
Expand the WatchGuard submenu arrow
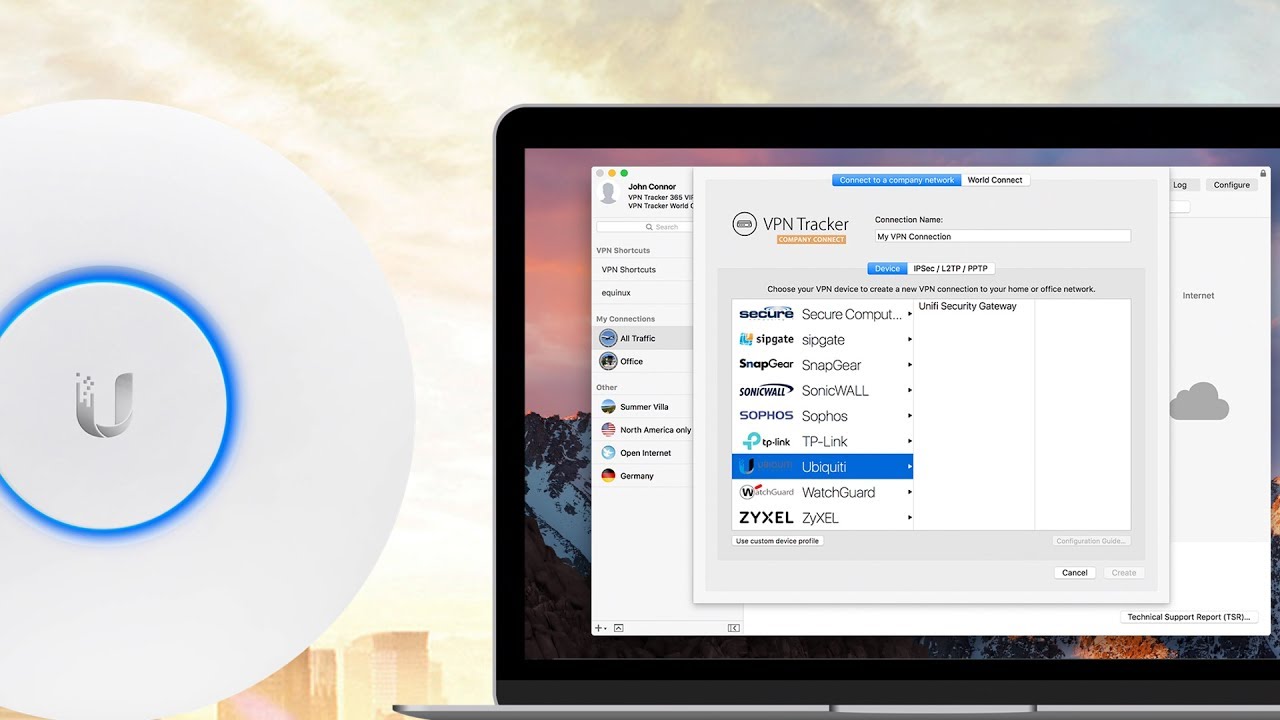coord(909,492)
